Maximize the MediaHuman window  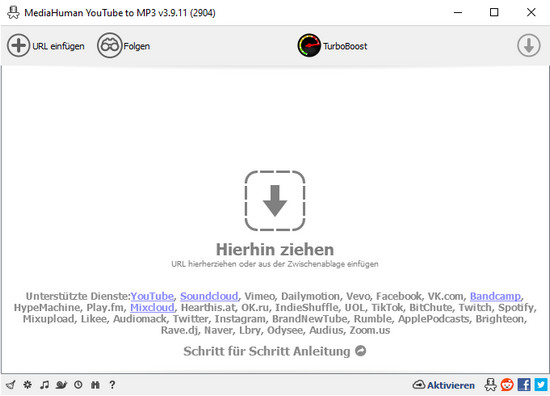[x=494, y=12]
